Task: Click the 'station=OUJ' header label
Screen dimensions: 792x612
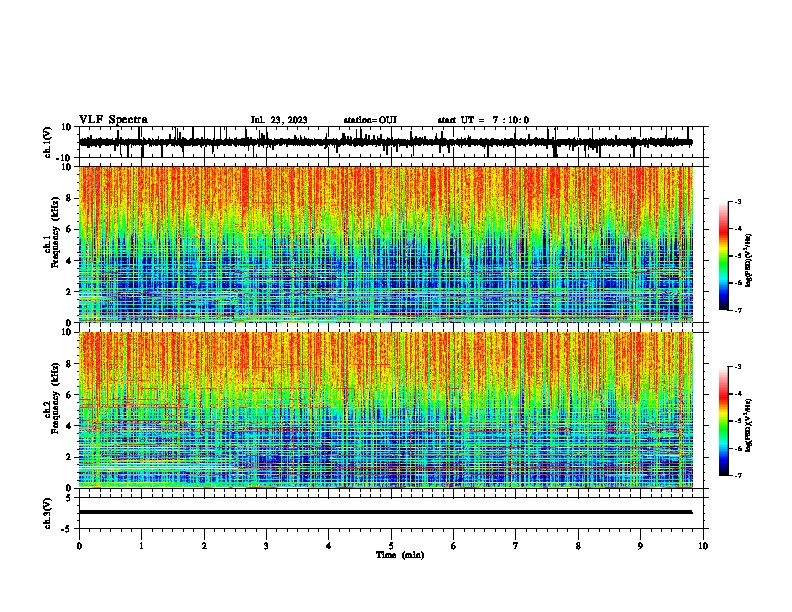Action: click(370, 120)
